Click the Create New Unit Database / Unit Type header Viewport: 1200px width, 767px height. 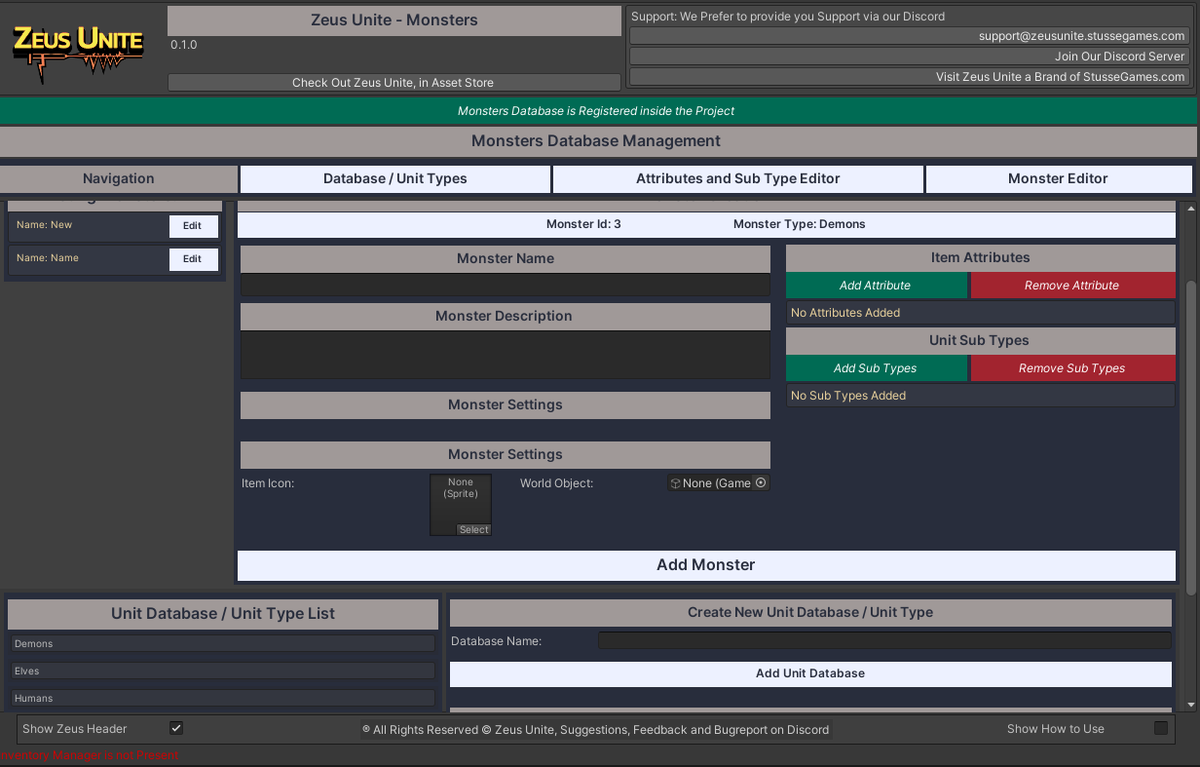(810, 612)
